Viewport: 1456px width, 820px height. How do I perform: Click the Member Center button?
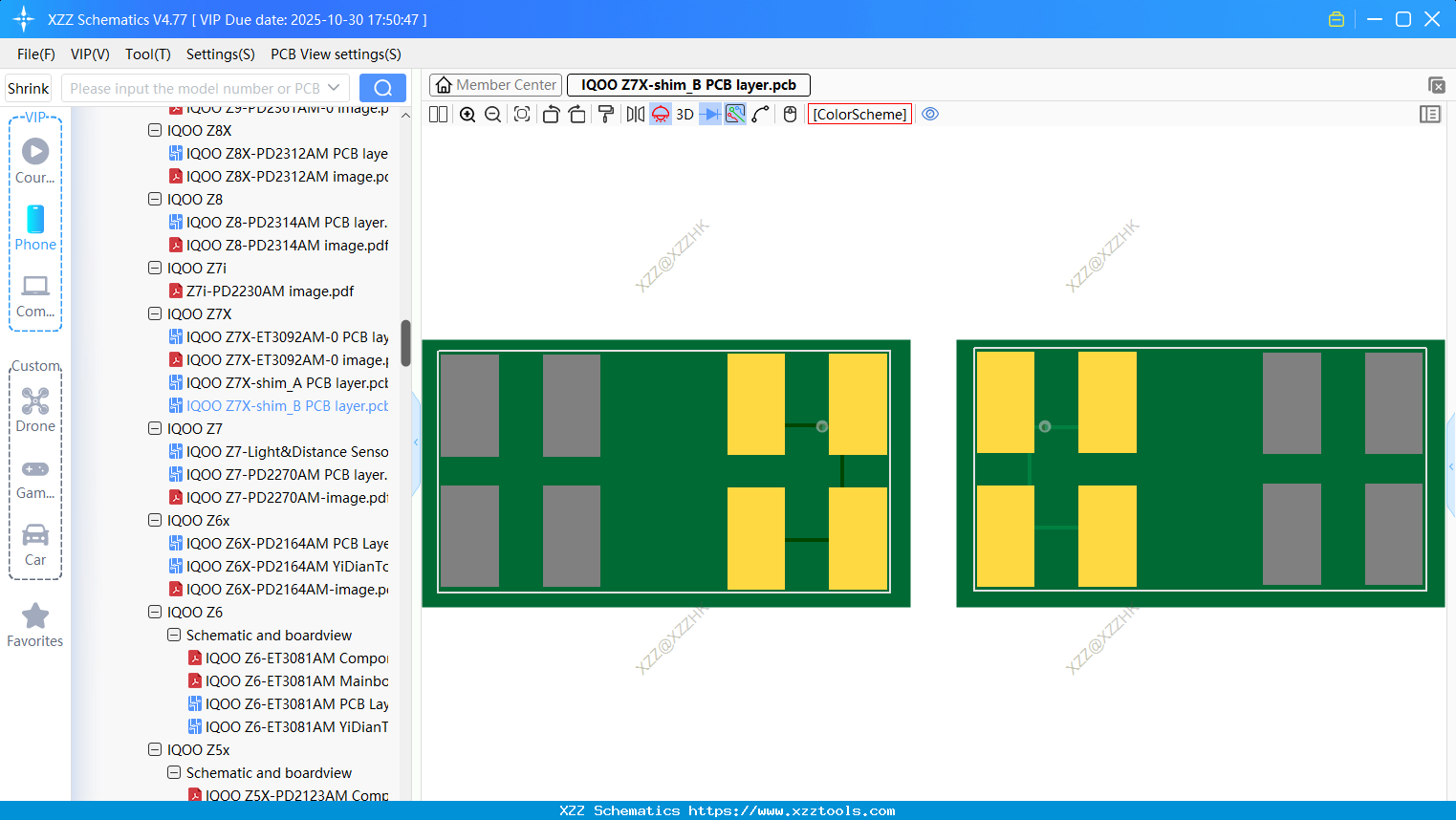[x=495, y=84]
